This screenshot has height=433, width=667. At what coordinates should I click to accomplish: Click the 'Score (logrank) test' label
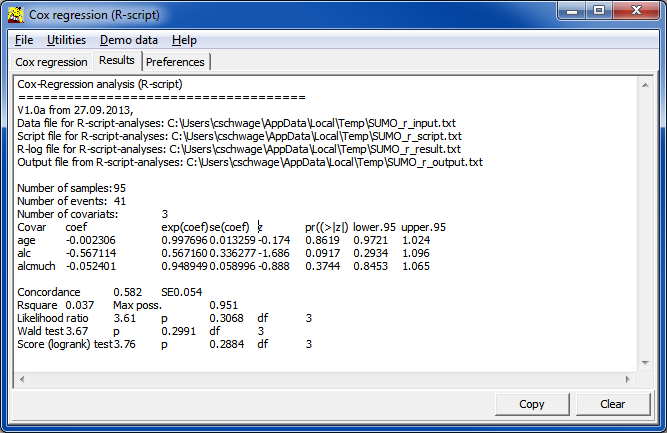point(65,344)
